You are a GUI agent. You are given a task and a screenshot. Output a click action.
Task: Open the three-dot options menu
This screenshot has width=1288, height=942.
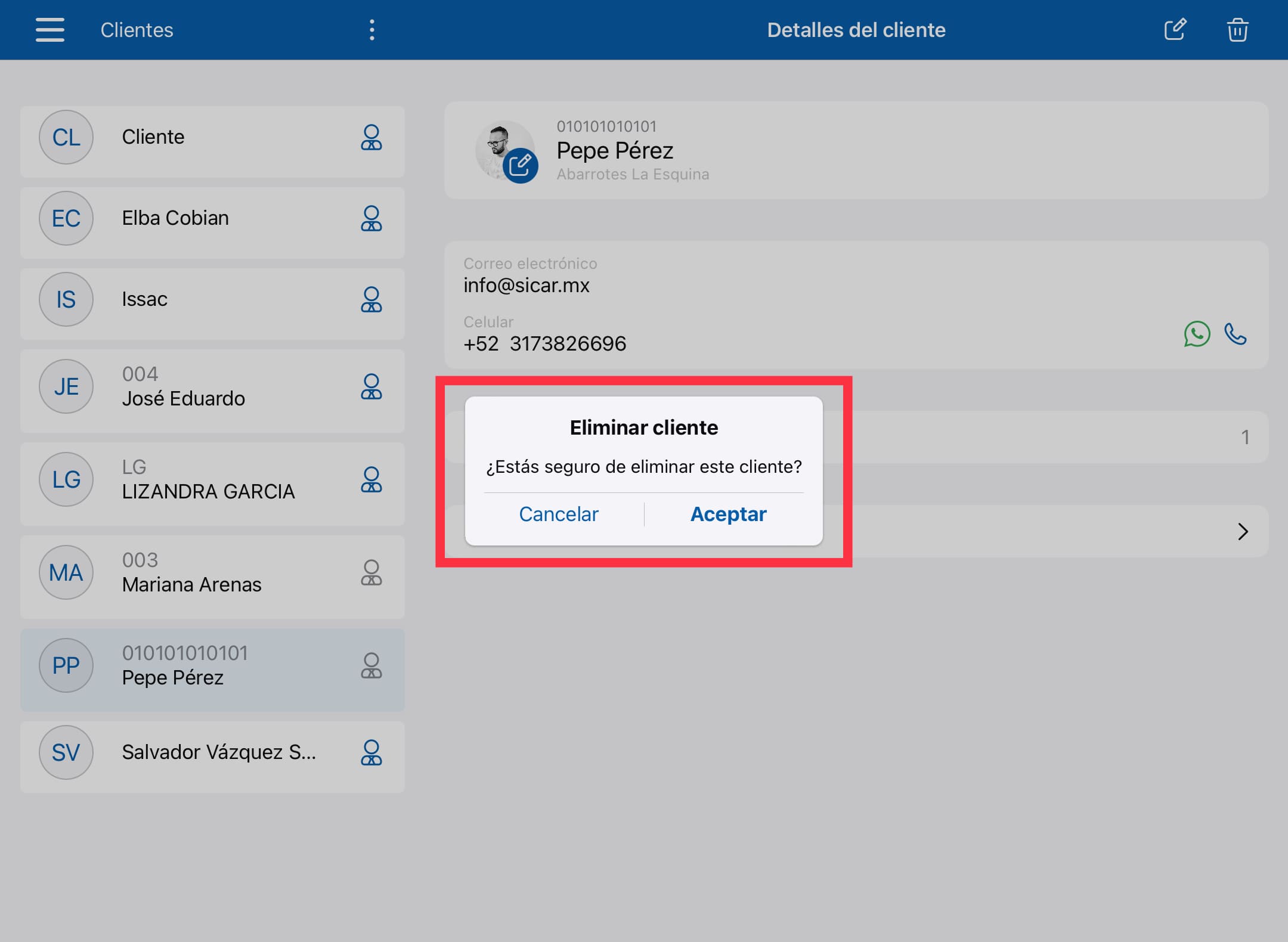[x=371, y=30]
